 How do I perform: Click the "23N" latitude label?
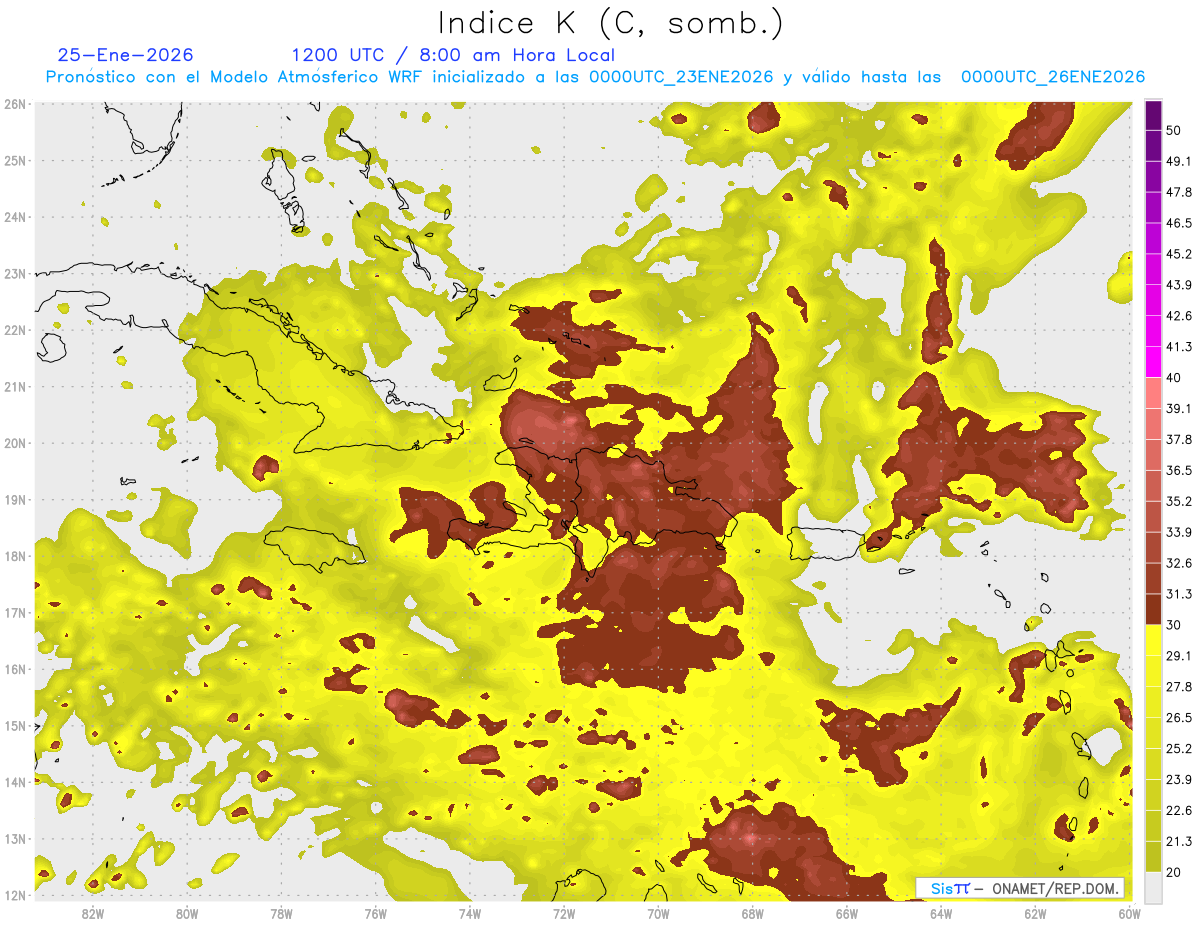click(x=15, y=273)
